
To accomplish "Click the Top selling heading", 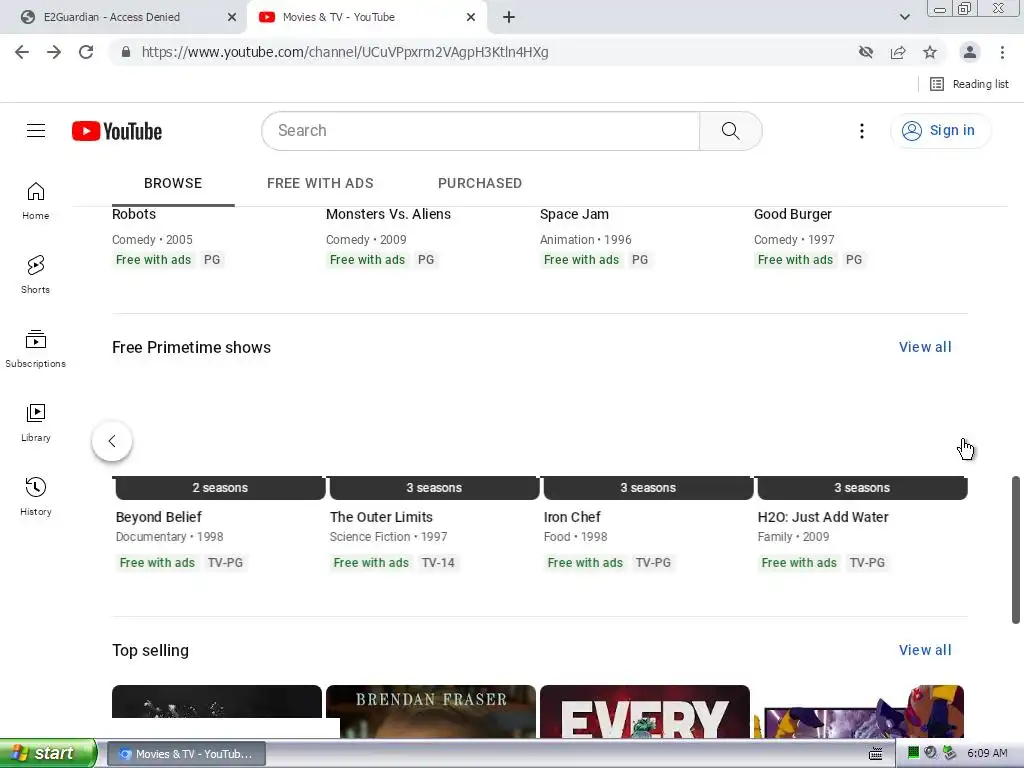I will (150, 650).
